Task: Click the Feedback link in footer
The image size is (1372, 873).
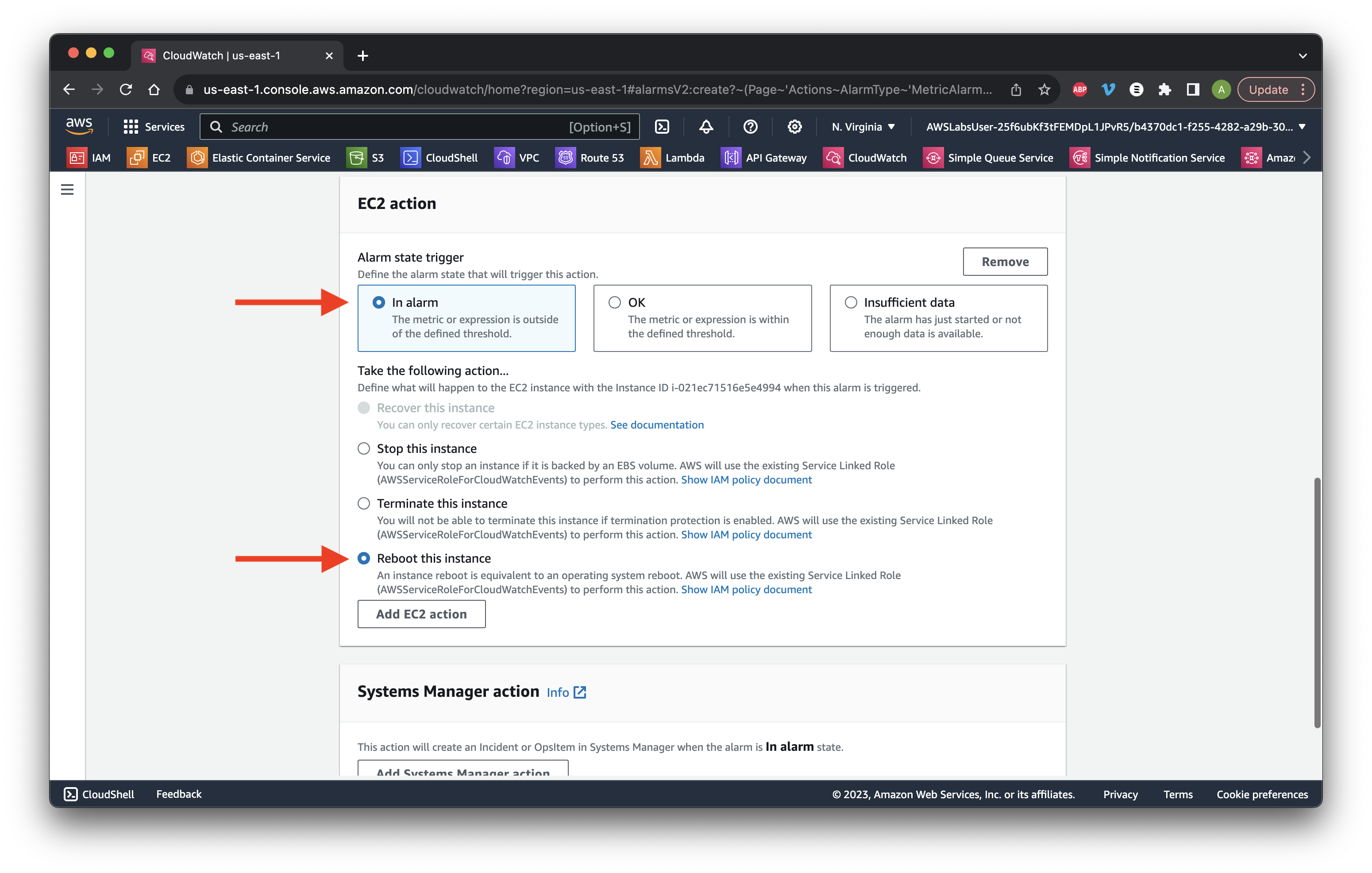Action: tap(179, 794)
